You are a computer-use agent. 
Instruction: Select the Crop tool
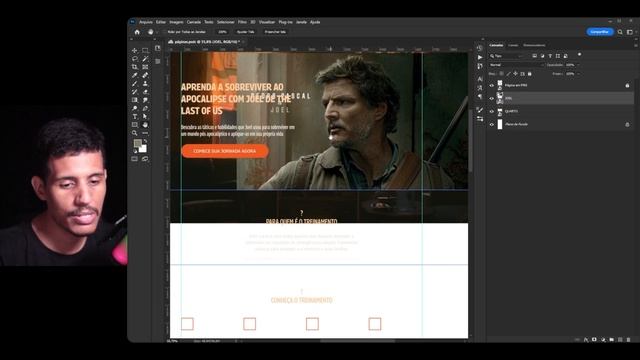[x=135, y=67]
